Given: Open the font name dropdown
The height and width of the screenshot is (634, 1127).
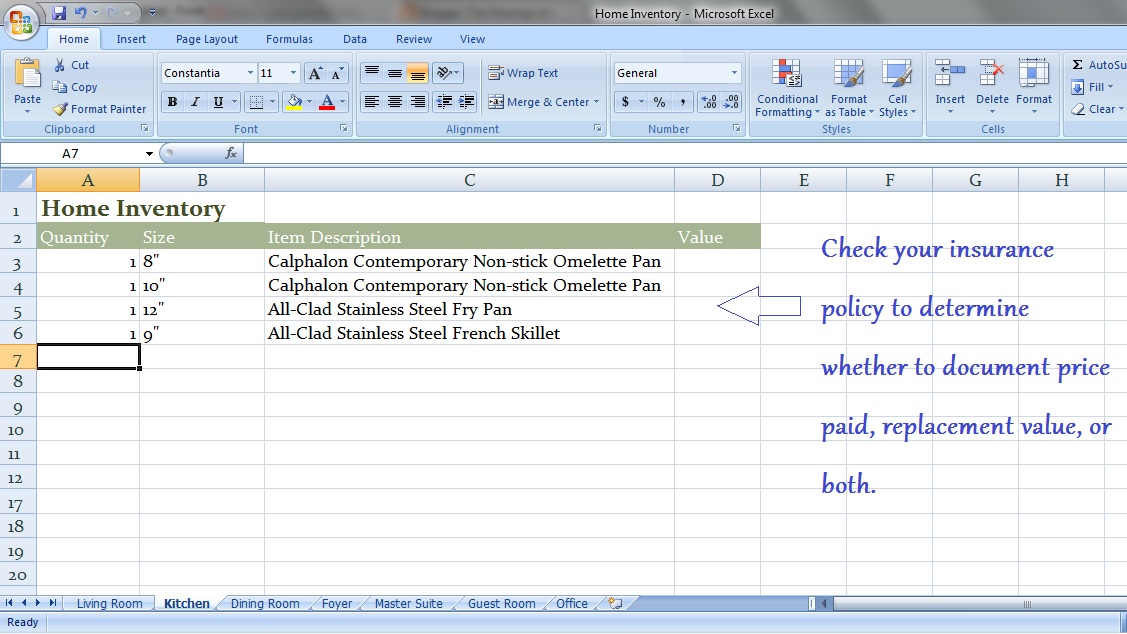Looking at the screenshot, I should (250, 73).
